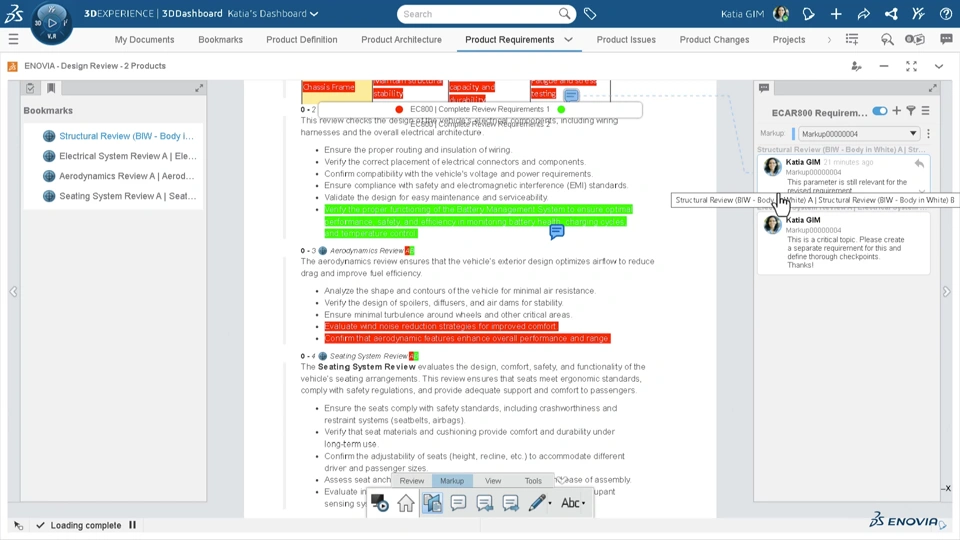The height and width of the screenshot is (540, 960).
Task: Click the share arrow icon in top bar
Action: [863, 13]
